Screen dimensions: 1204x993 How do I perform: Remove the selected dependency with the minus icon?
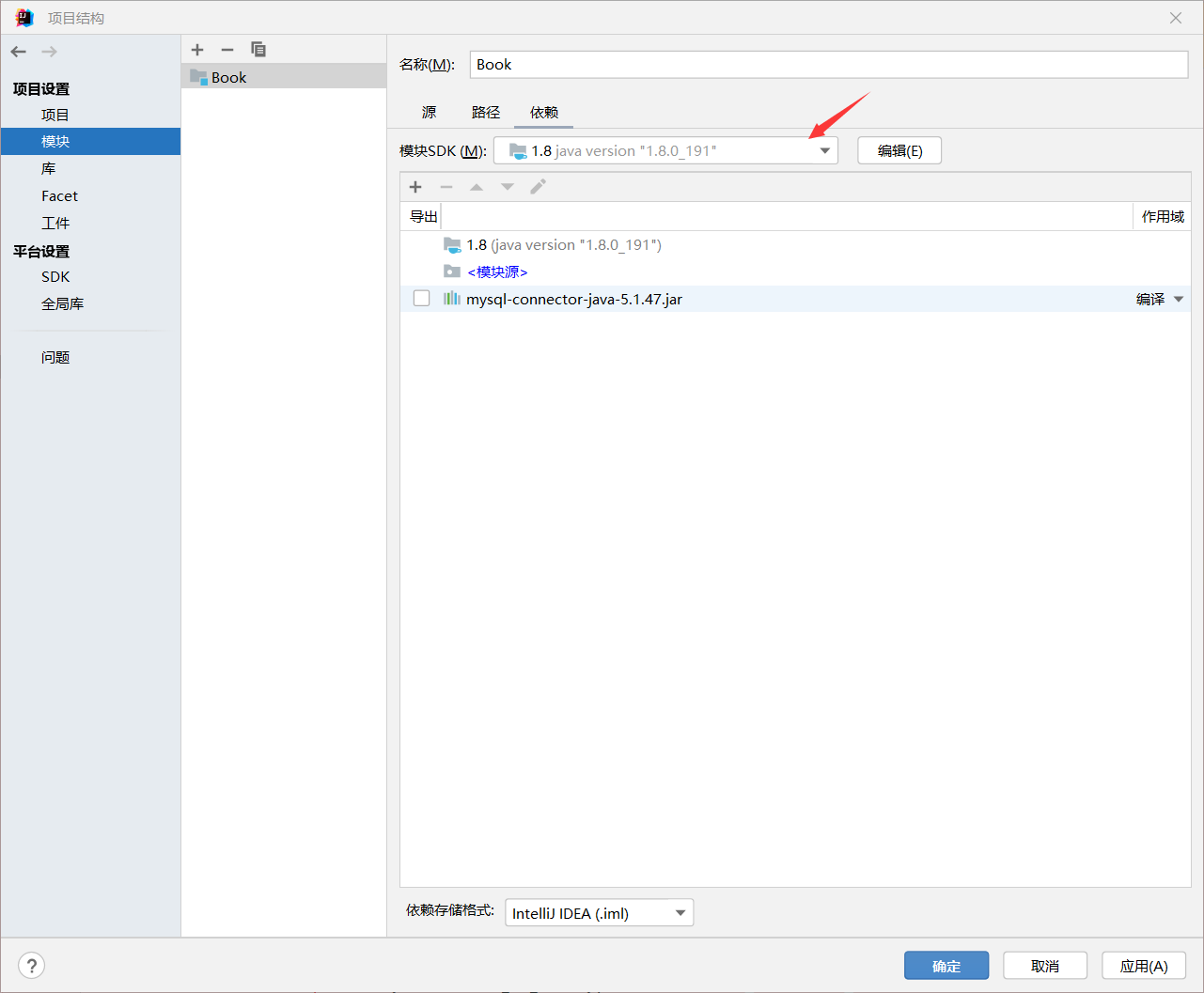446,187
